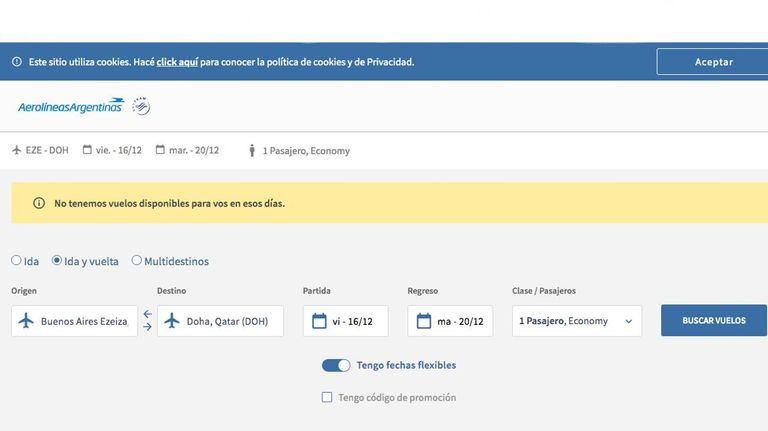Select the Ida y vuelta radio button
The height and width of the screenshot is (431, 768).
[x=57, y=260]
